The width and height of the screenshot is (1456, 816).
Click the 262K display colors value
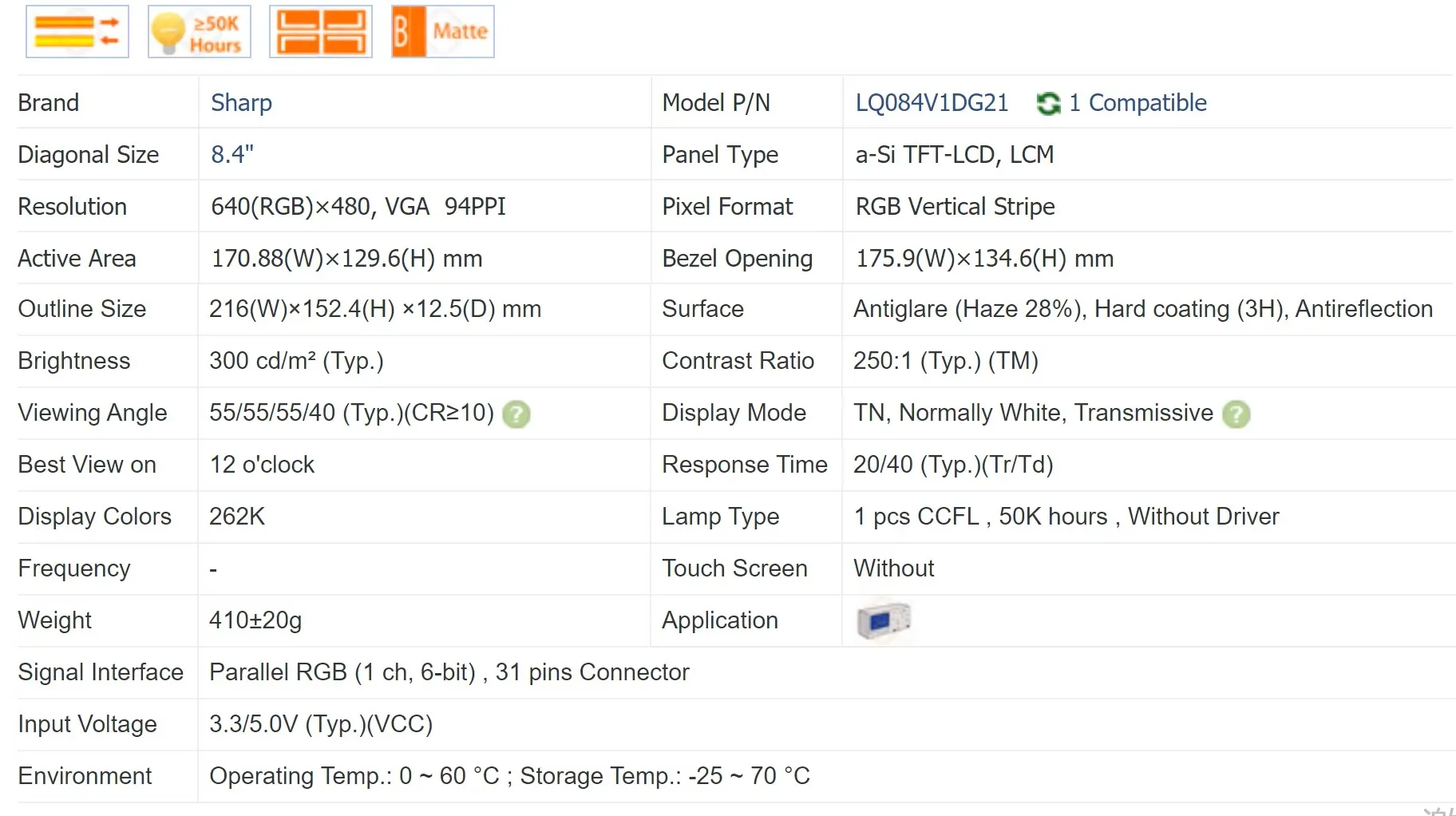(x=237, y=517)
